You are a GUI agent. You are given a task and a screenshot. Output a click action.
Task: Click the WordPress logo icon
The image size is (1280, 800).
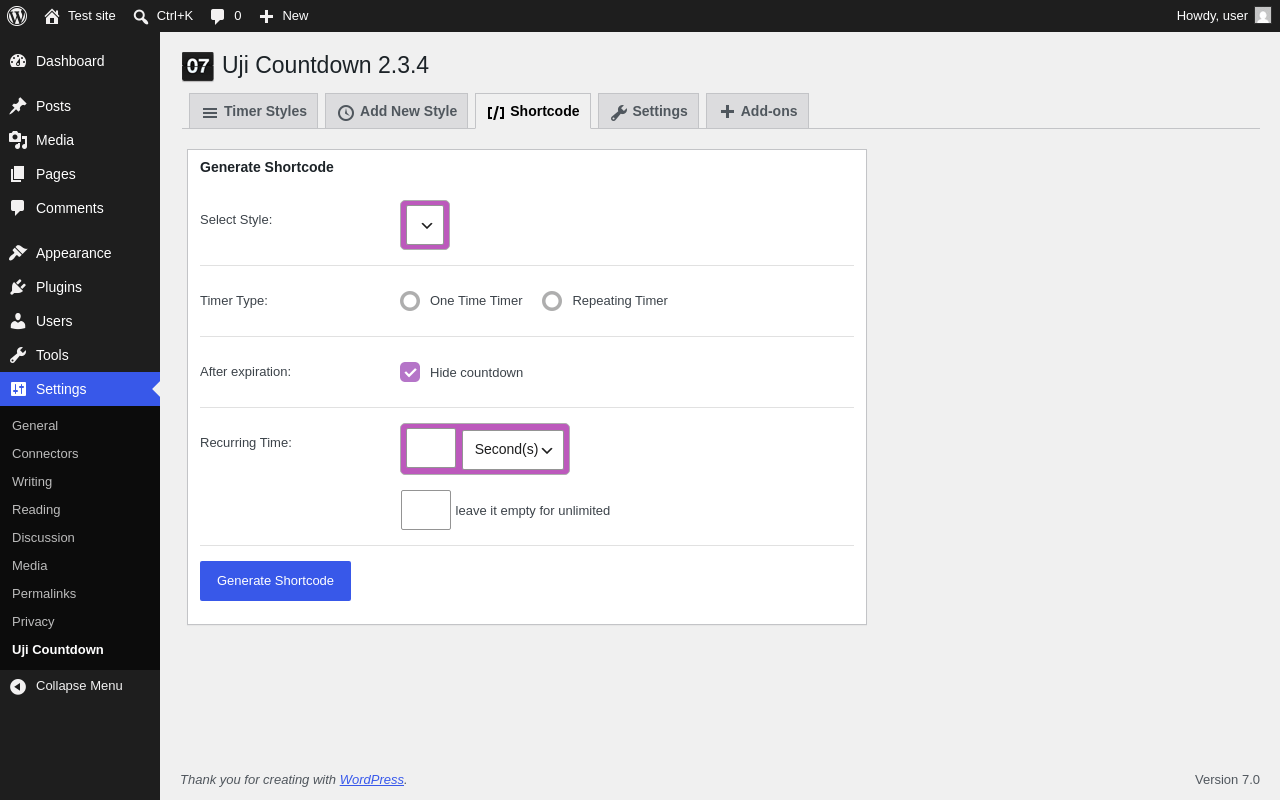(17, 16)
